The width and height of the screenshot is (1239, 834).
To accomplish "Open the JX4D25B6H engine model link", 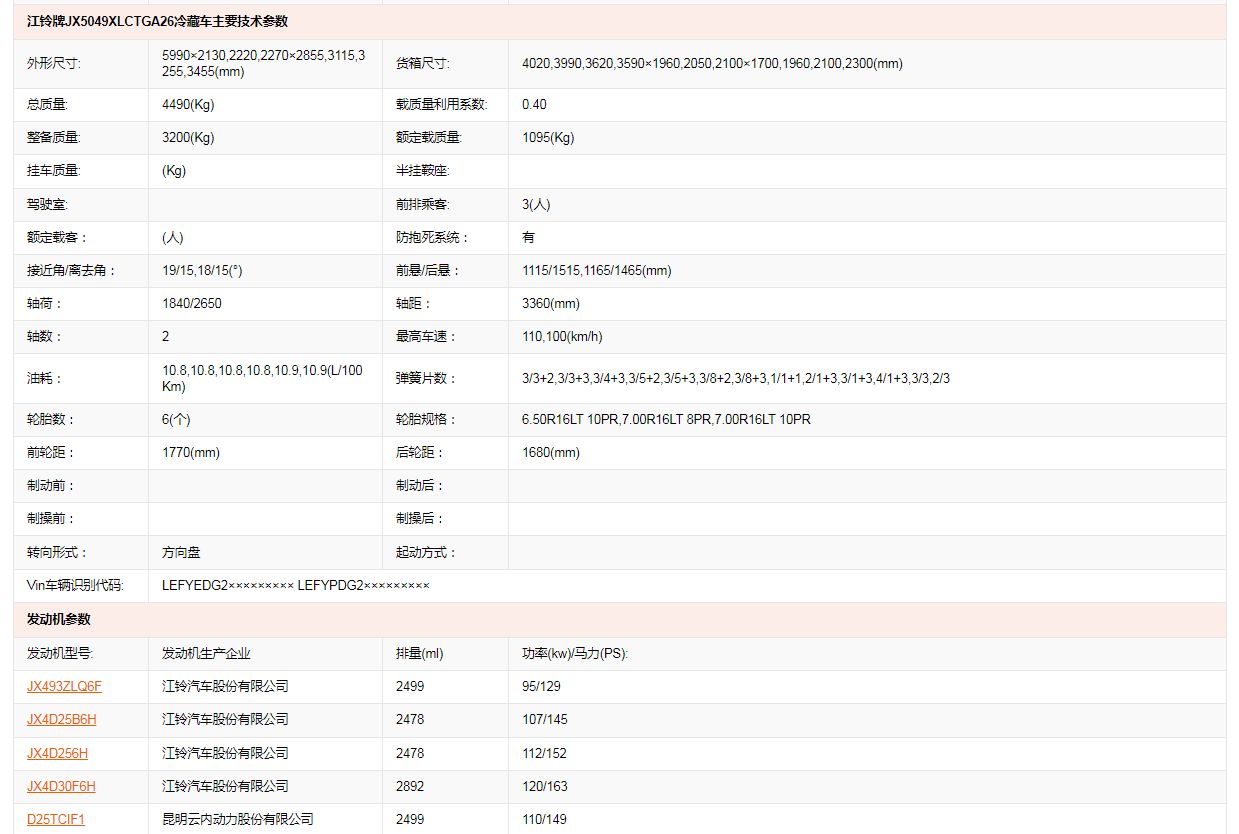I will (62, 720).
